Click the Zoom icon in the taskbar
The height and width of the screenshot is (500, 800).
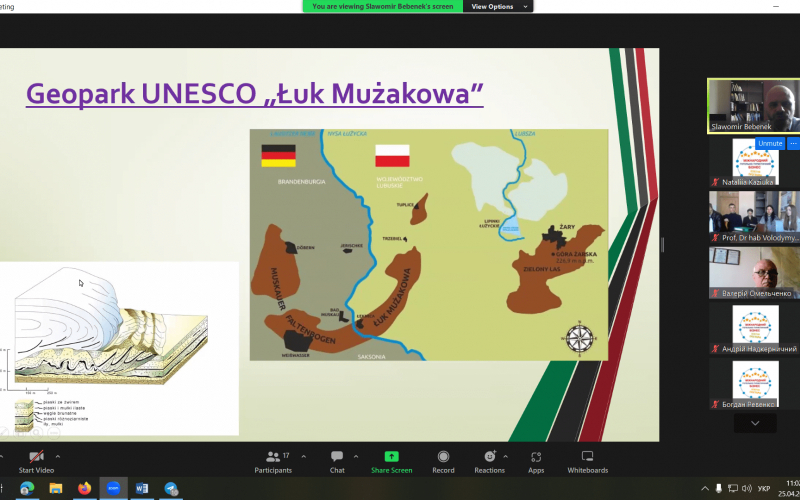(113, 488)
